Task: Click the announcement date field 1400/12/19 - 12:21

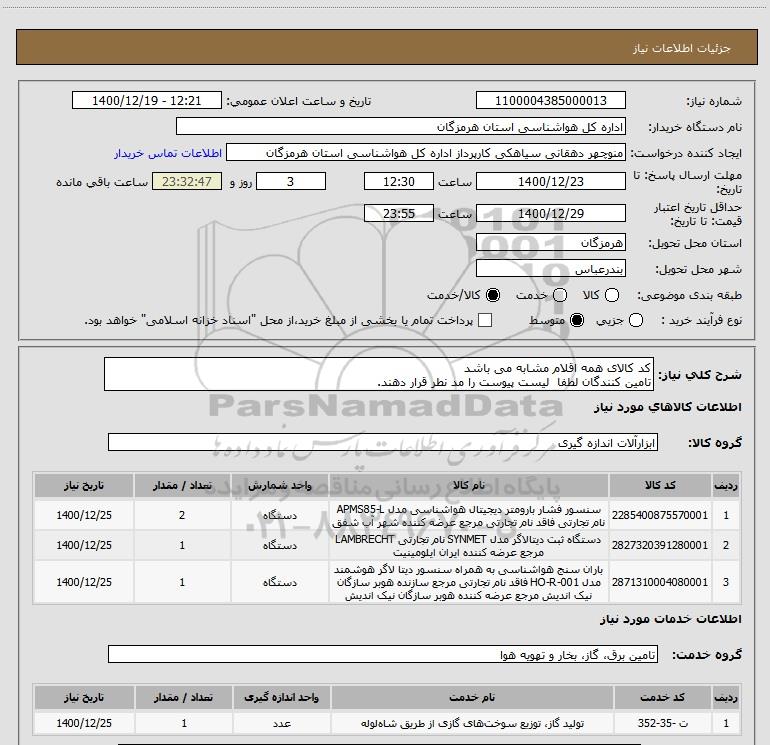Action: click(x=147, y=101)
